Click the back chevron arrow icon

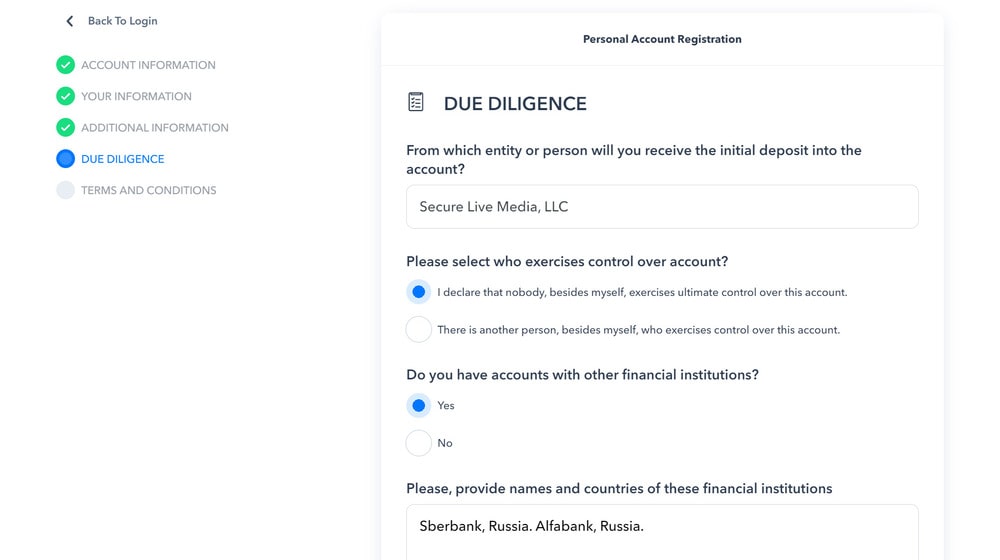pos(69,21)
